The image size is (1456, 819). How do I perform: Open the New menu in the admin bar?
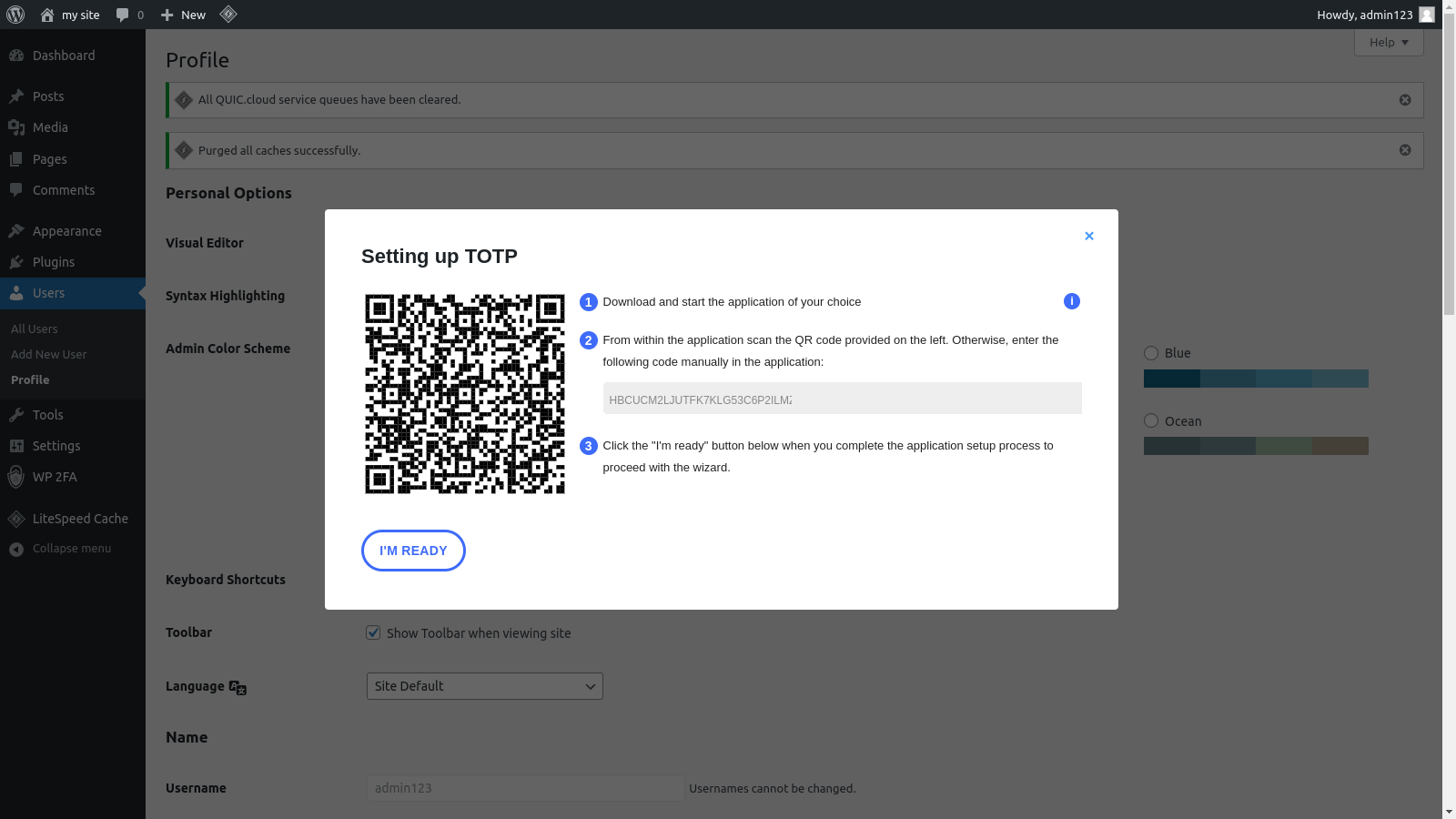[x=182, y=15]
